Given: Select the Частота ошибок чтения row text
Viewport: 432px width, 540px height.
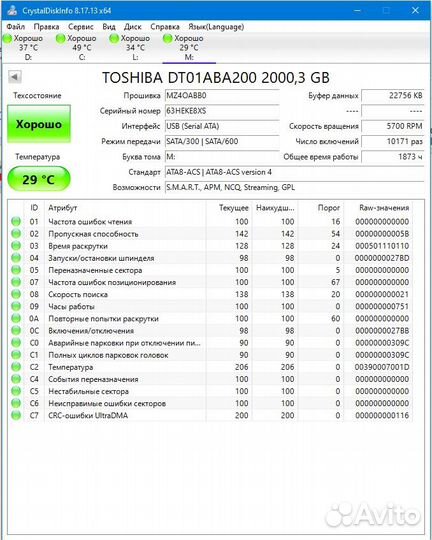Looking at the screenshot, I should click(x=90, y=222).
